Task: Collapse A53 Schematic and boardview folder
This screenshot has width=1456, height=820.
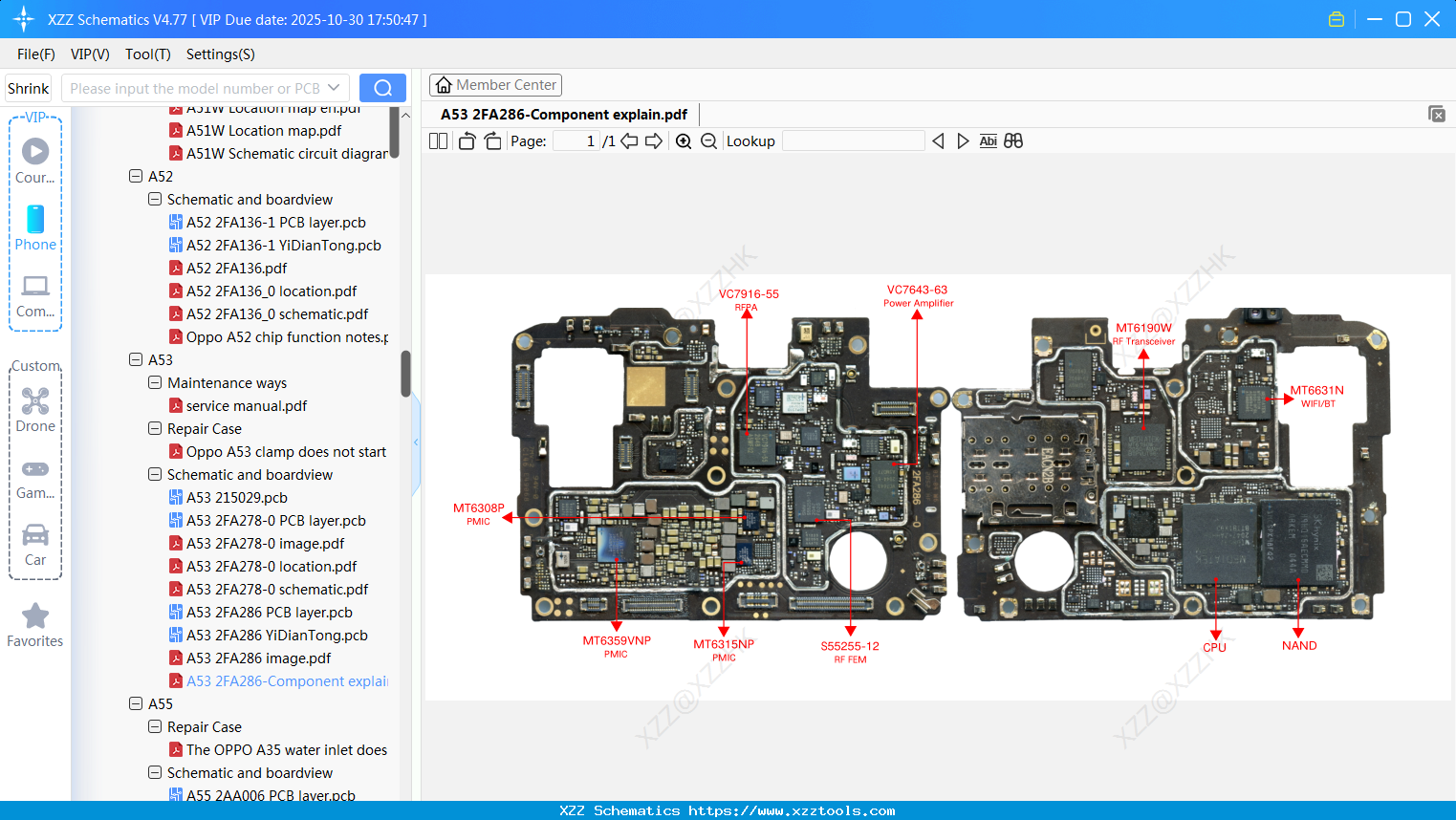Action: (155, 475)
